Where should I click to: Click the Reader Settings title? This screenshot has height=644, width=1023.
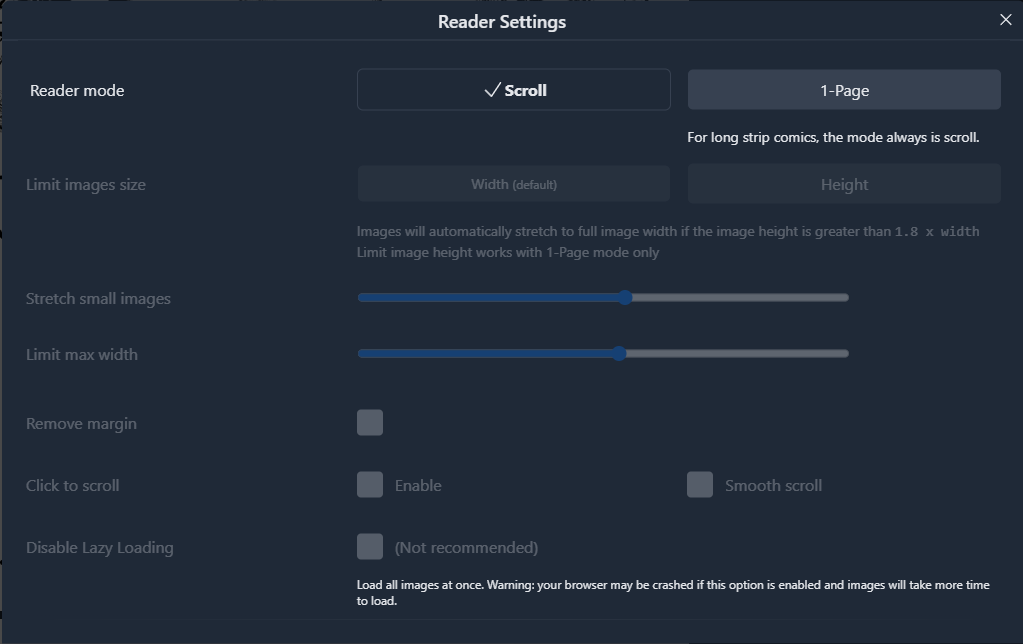point(502,22)
